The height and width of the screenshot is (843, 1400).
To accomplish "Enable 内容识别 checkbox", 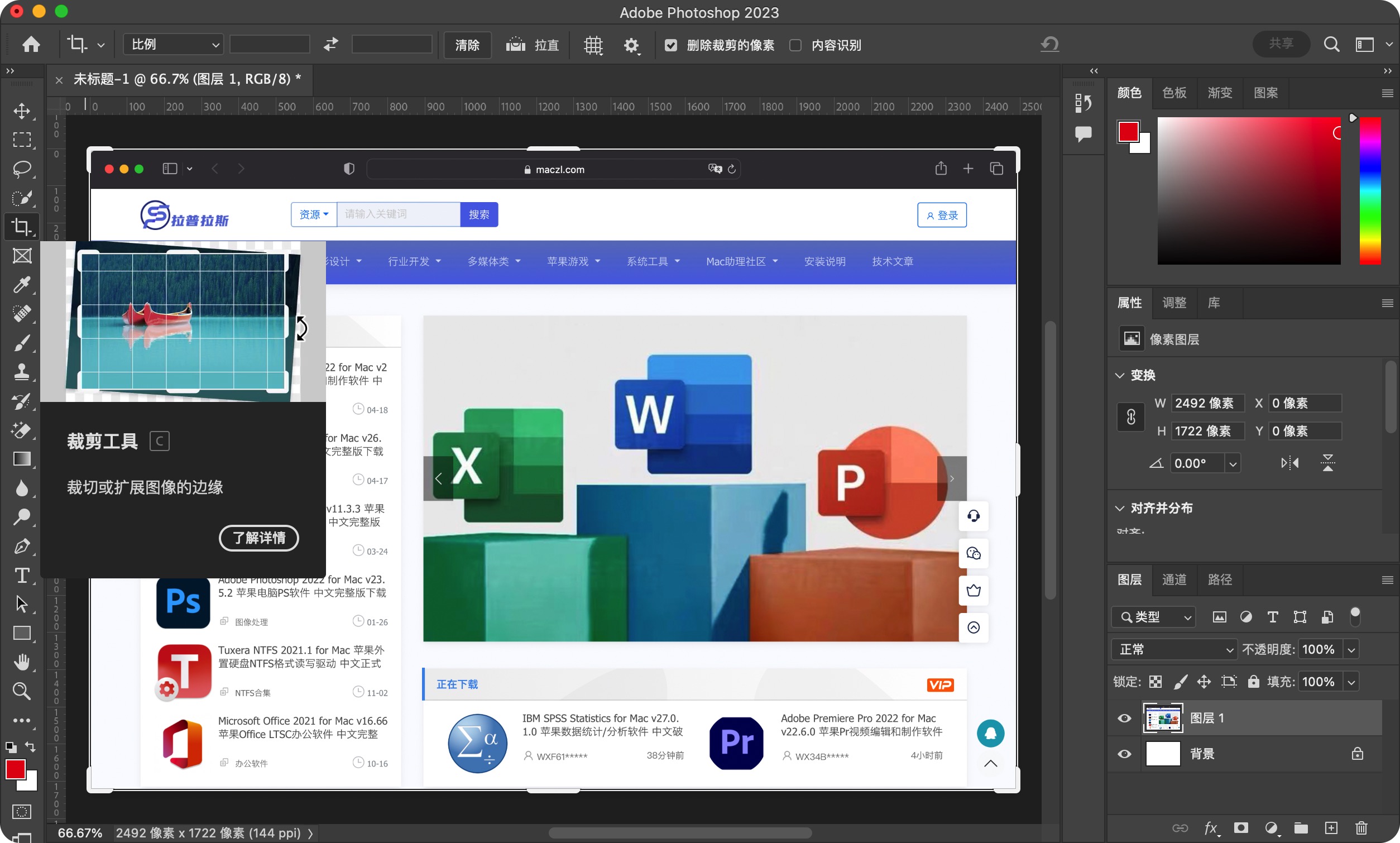I will [795, 45].
